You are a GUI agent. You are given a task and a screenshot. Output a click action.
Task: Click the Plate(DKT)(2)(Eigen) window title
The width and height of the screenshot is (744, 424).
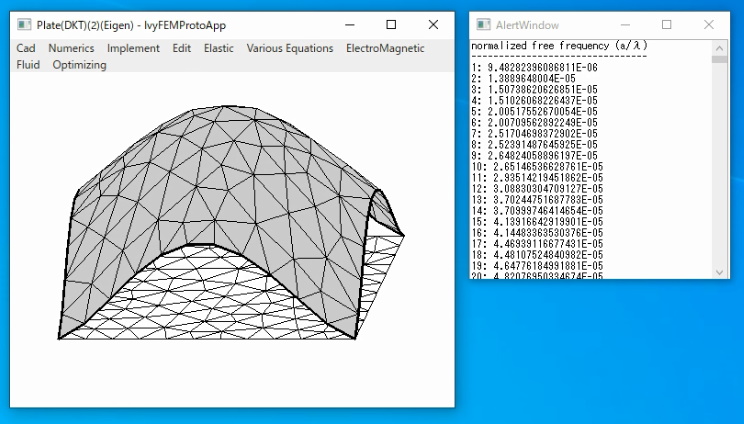click(x=131, y=25)
